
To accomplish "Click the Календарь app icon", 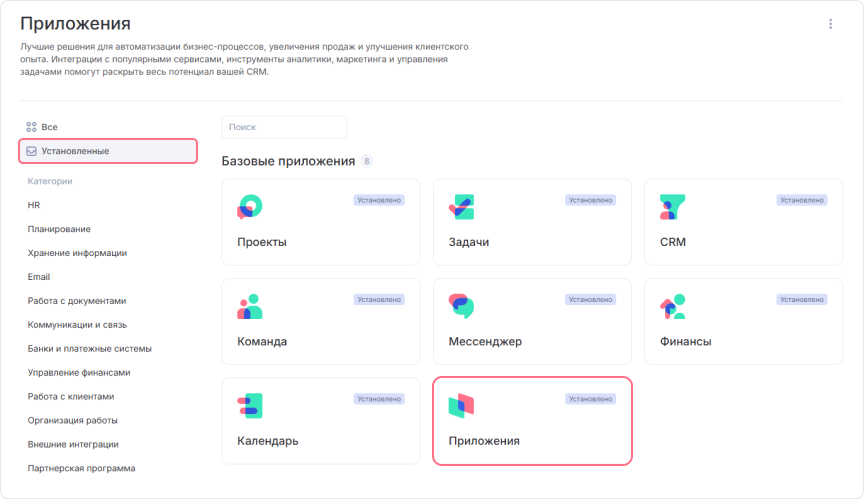I will coord(249,405).
